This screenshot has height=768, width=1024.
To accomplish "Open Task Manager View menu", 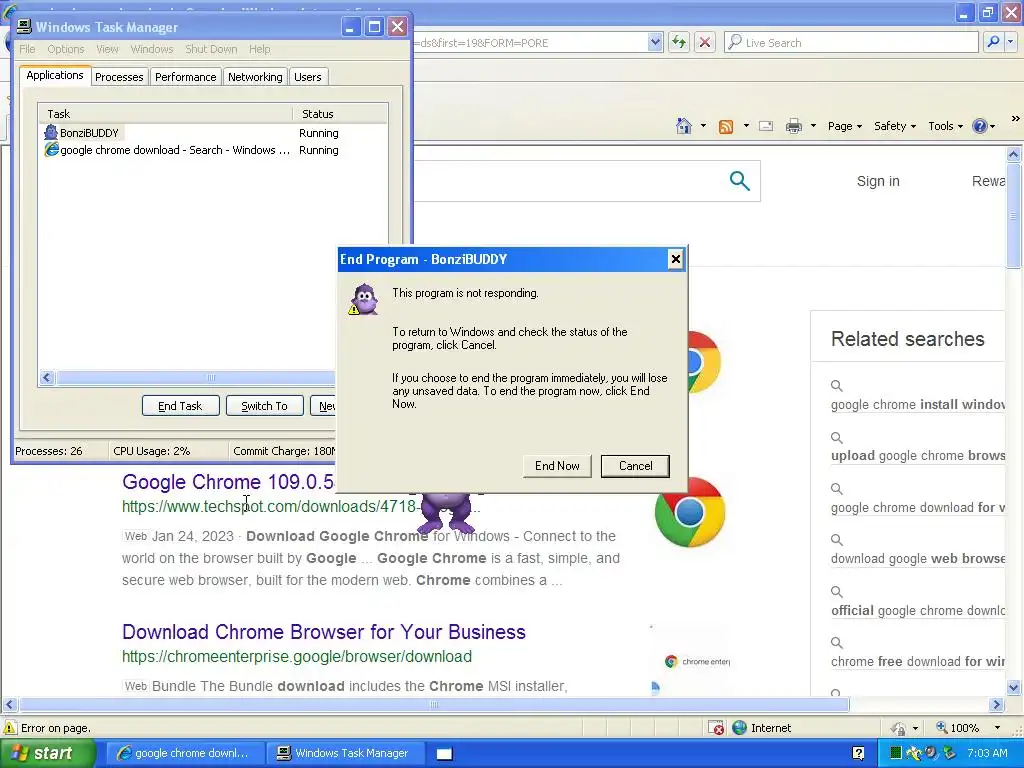I will (x=107, y=49).
